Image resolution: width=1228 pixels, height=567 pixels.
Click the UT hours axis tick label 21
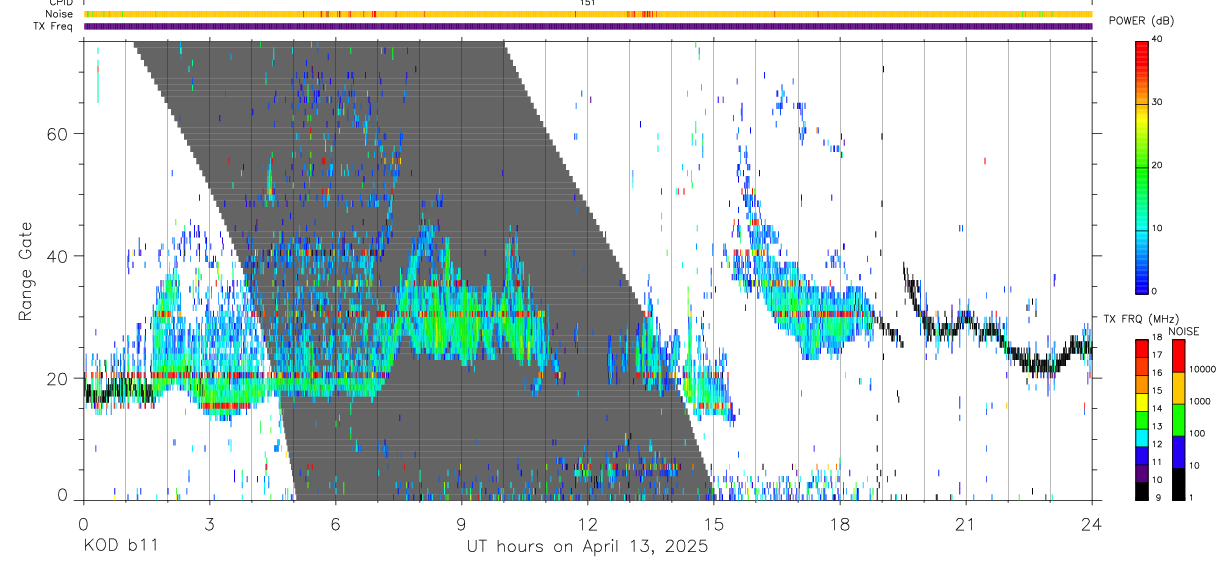point(966,523)
